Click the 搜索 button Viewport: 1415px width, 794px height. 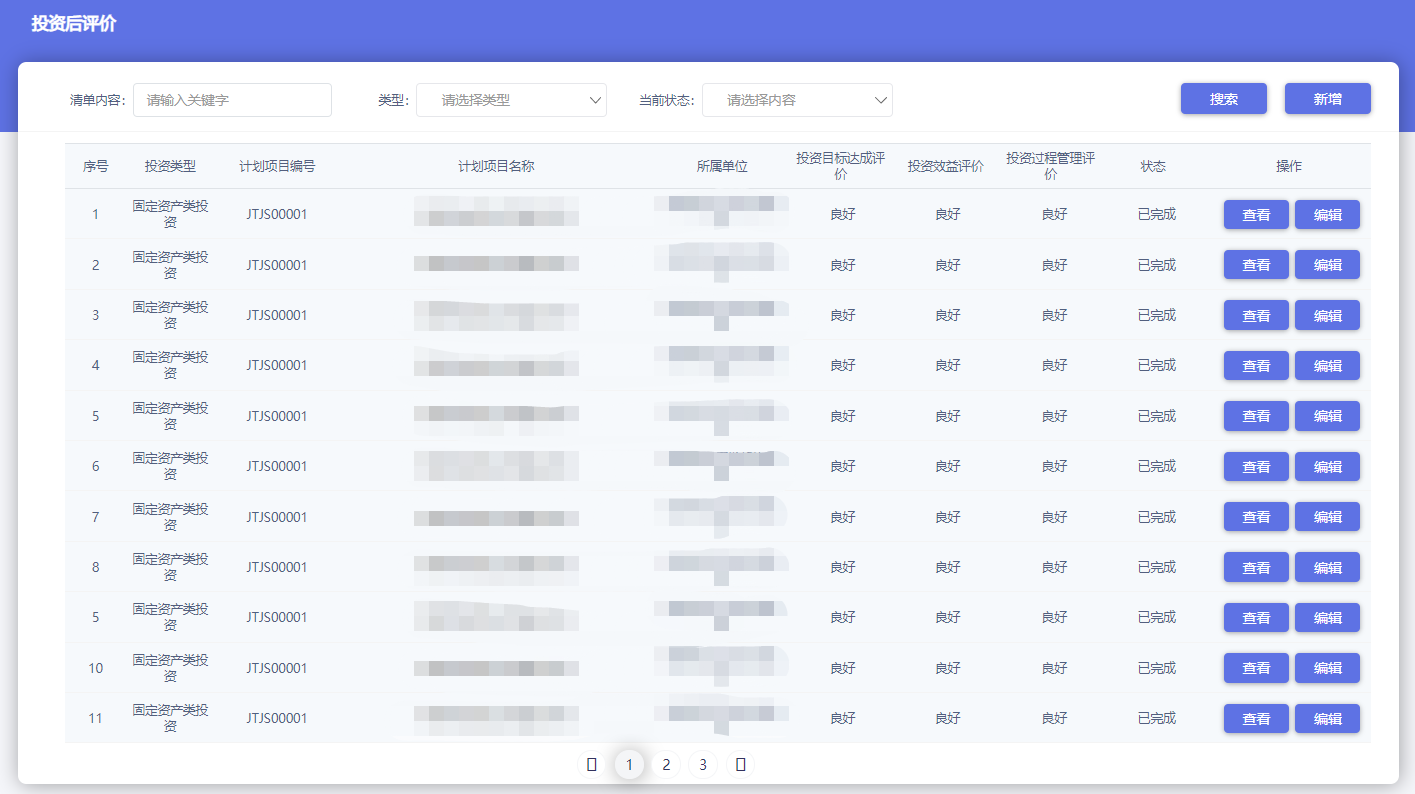click(x=1224, y=99)
